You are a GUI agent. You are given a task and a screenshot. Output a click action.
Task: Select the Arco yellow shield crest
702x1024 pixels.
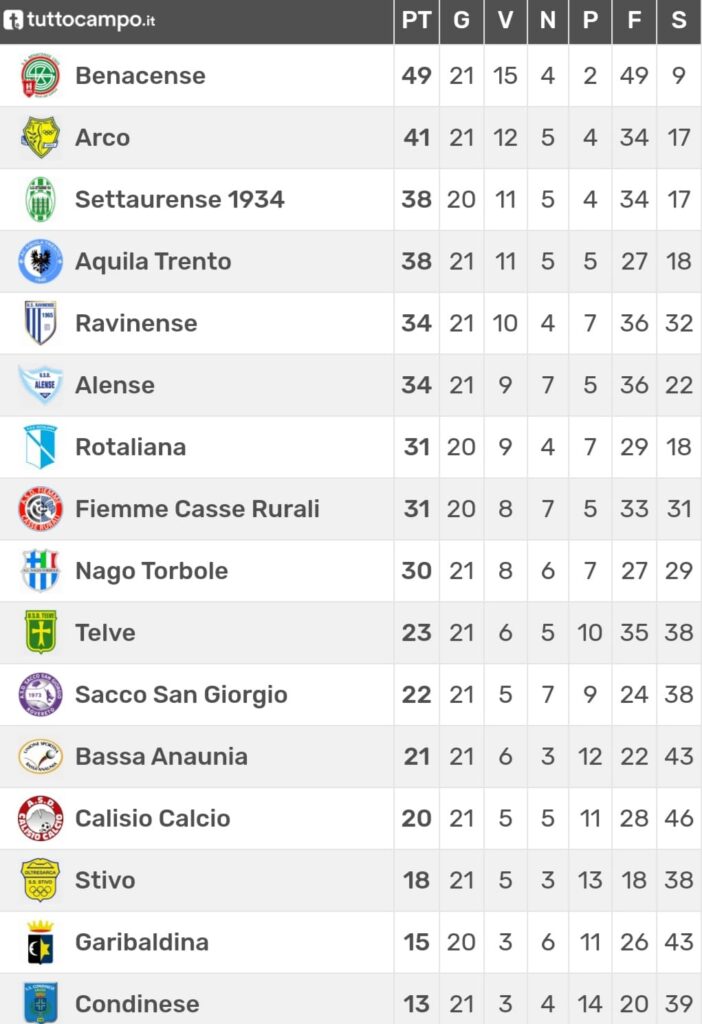click(40, 137)
